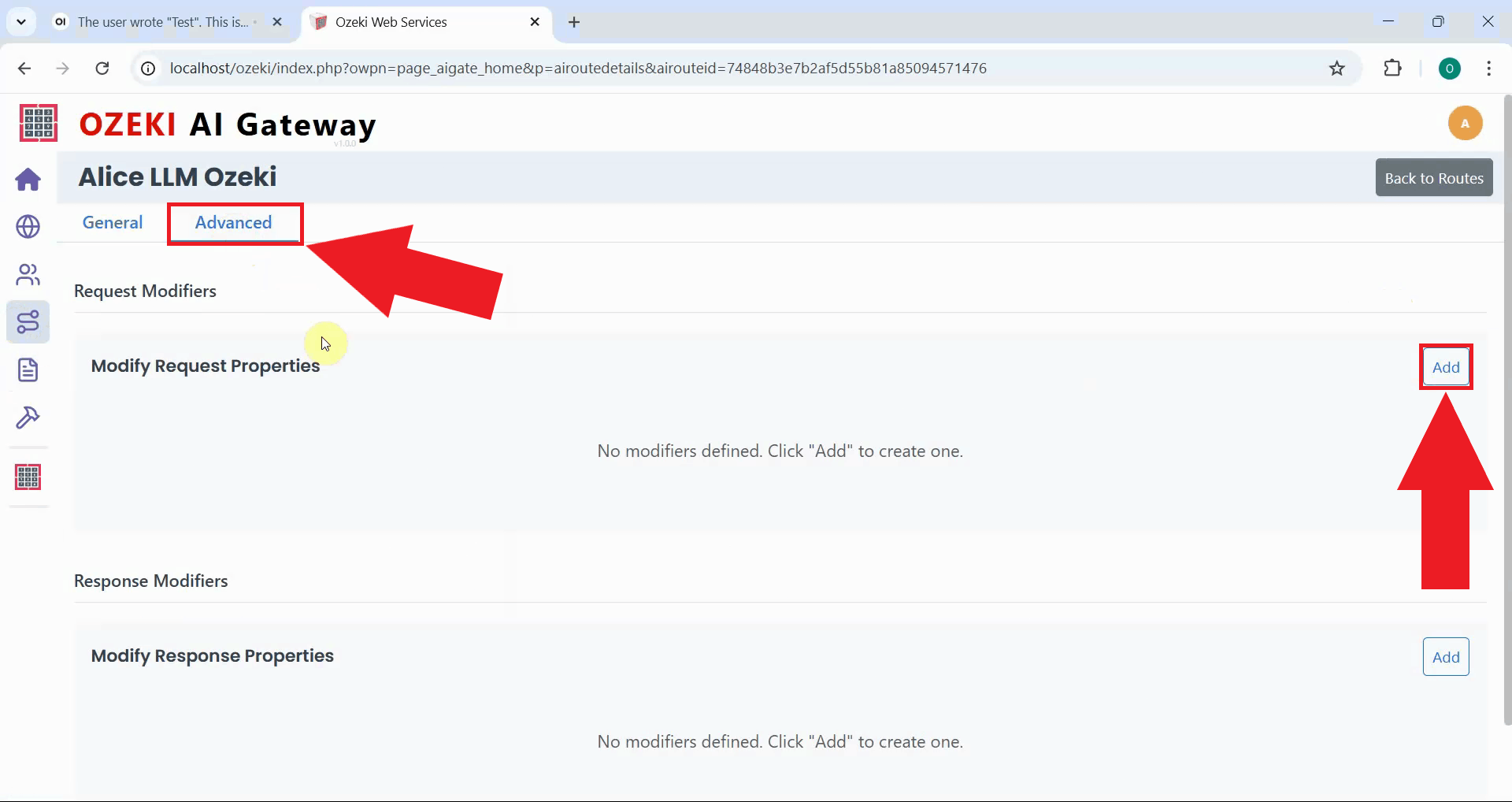Screen dimensions: 1512x802
Task: Open the browser extensions puzzle icon
Action: pyautogui.click(x=1393, y=69)
